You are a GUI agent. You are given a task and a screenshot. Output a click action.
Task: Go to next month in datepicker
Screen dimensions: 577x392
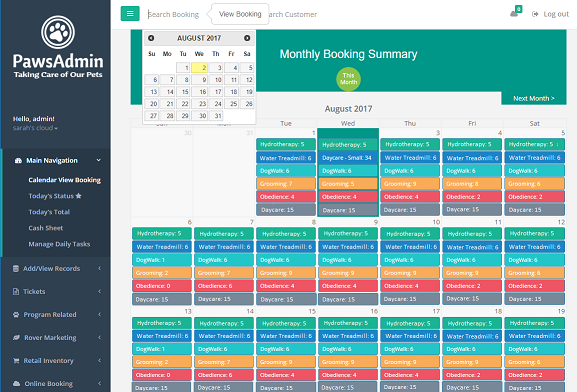coord(247,38)
